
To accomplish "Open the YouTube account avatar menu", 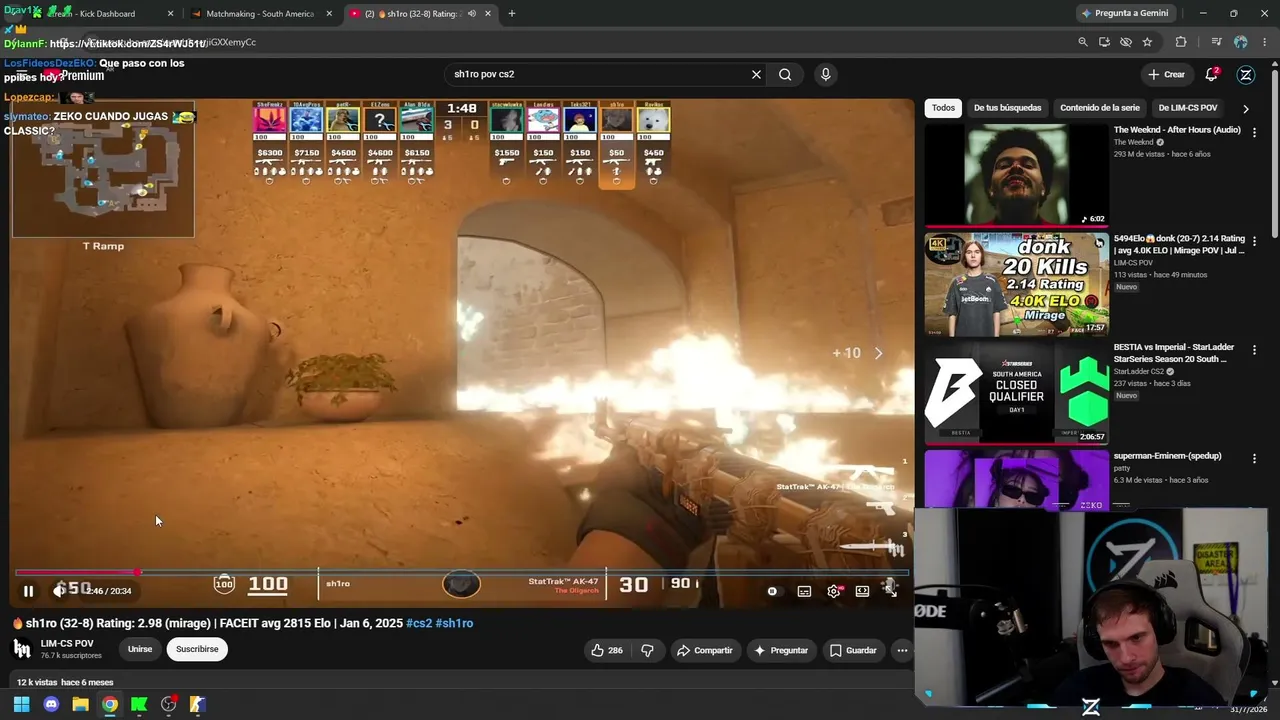I will [x=1246, y=74].
